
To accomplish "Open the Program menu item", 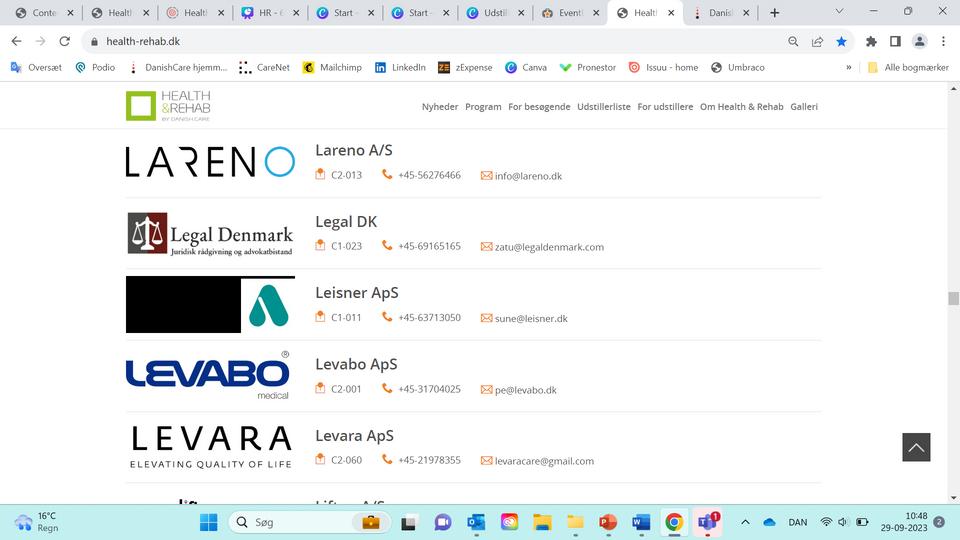I will (483, 107).
